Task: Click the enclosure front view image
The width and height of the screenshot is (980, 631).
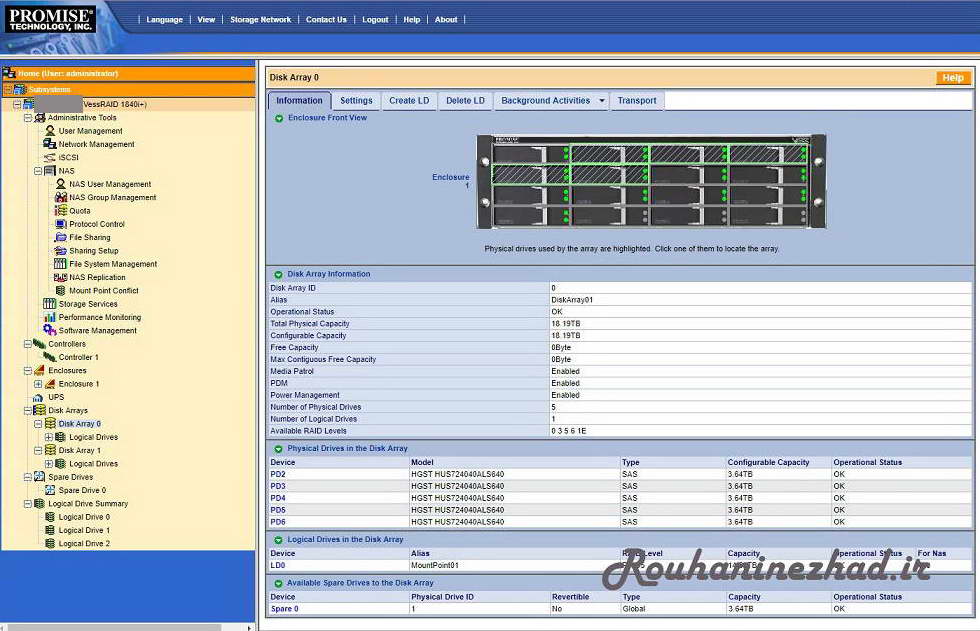Action: (x=651, y=181)
